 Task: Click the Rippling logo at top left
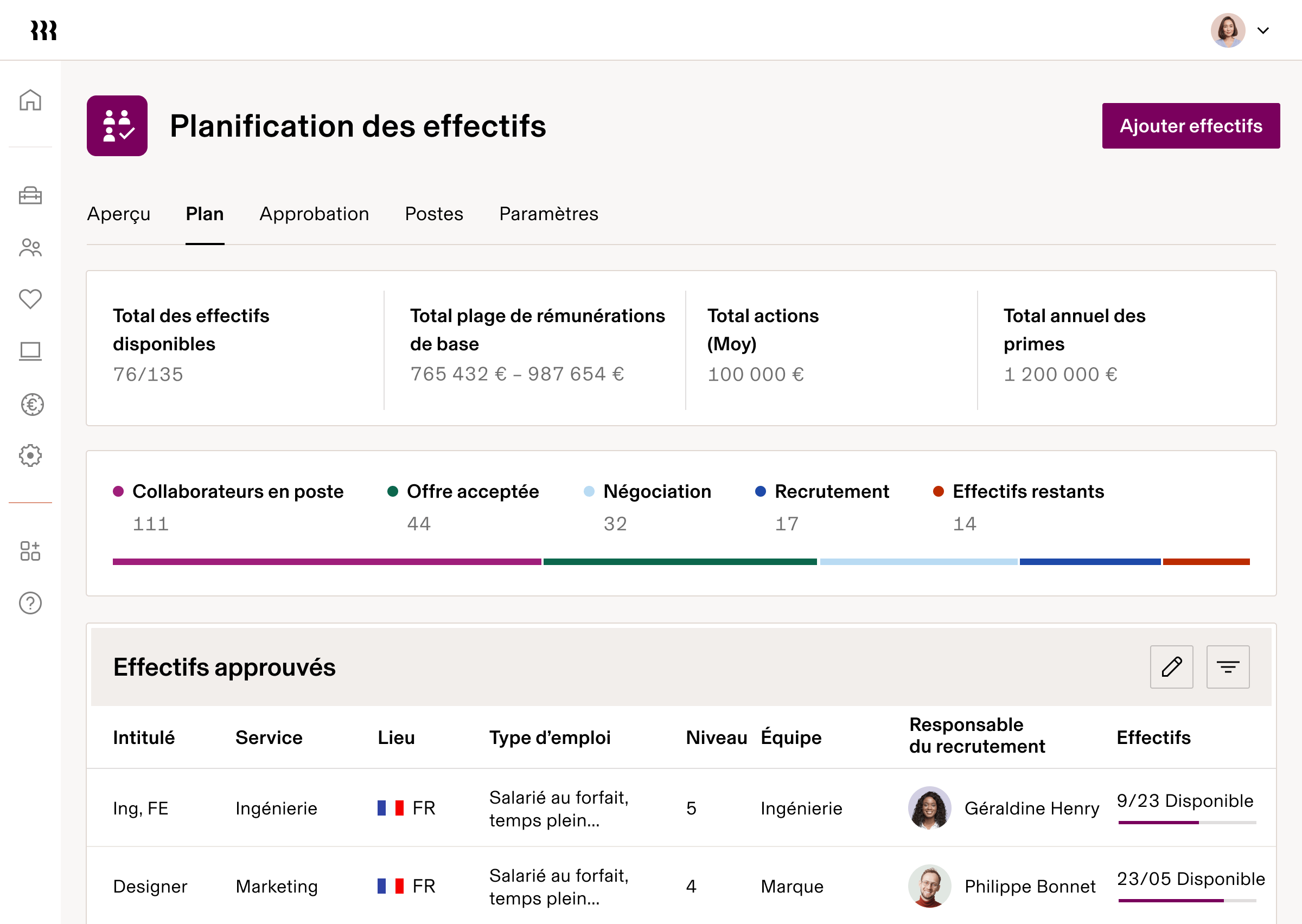coord(44,30)
